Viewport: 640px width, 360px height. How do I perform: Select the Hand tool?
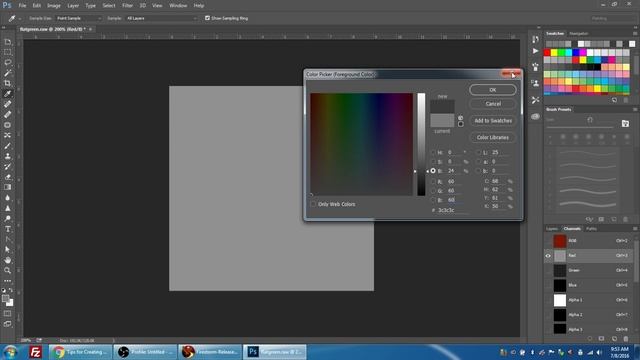click(8, 260)
